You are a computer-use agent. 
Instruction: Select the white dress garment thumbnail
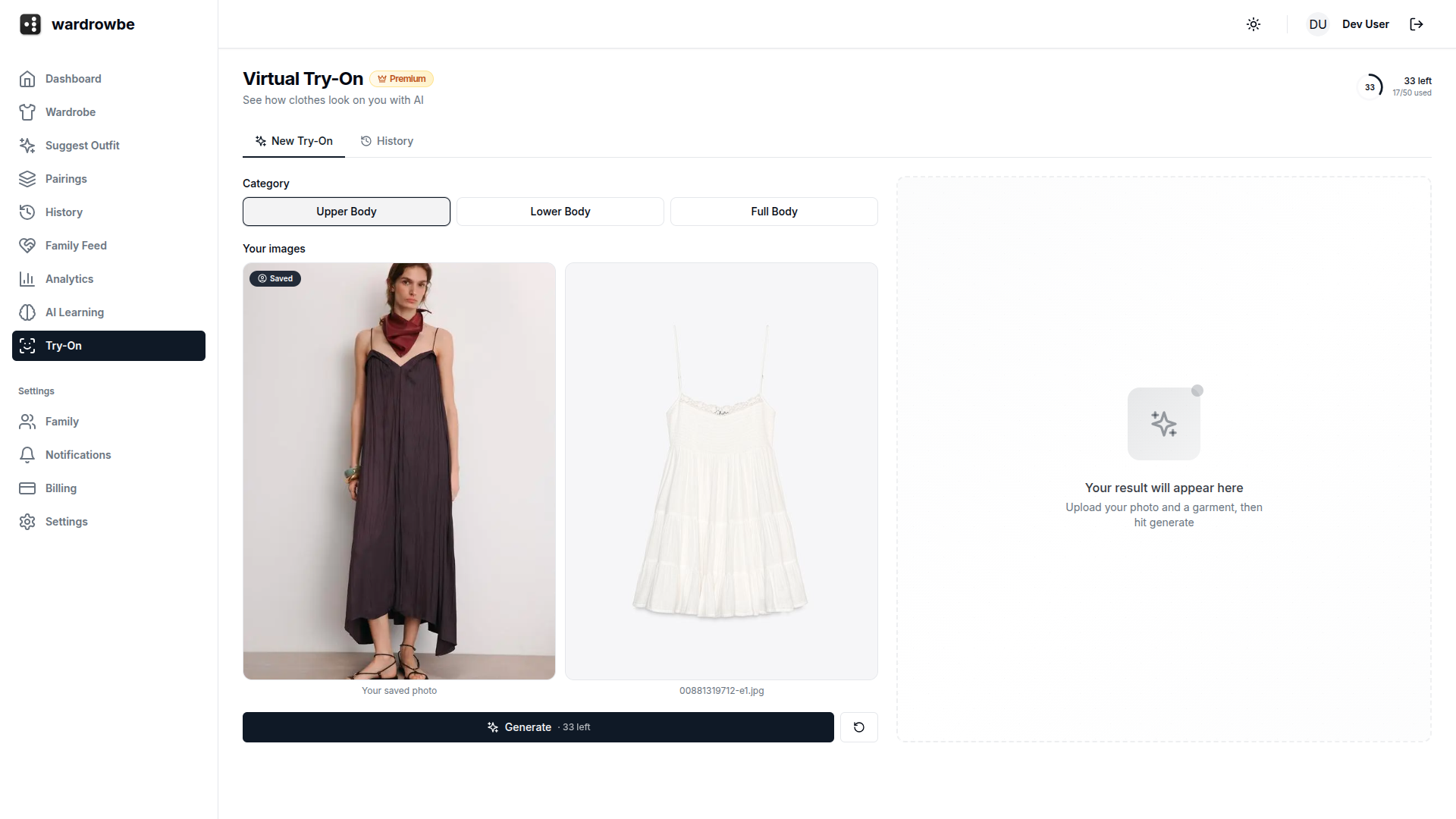720,470
